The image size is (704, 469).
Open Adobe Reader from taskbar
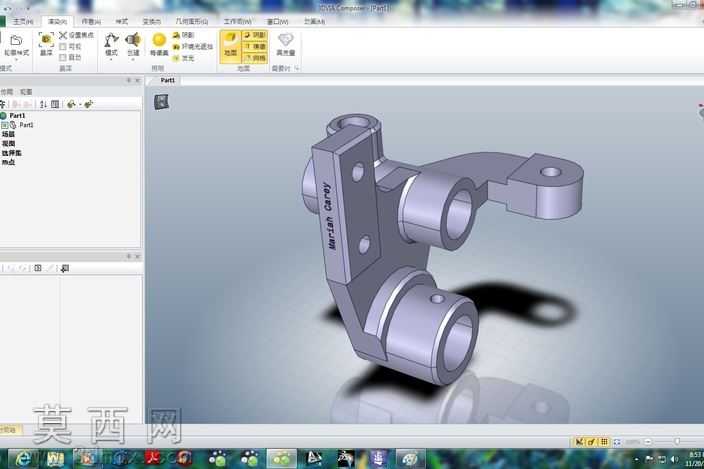pos(154,459)
